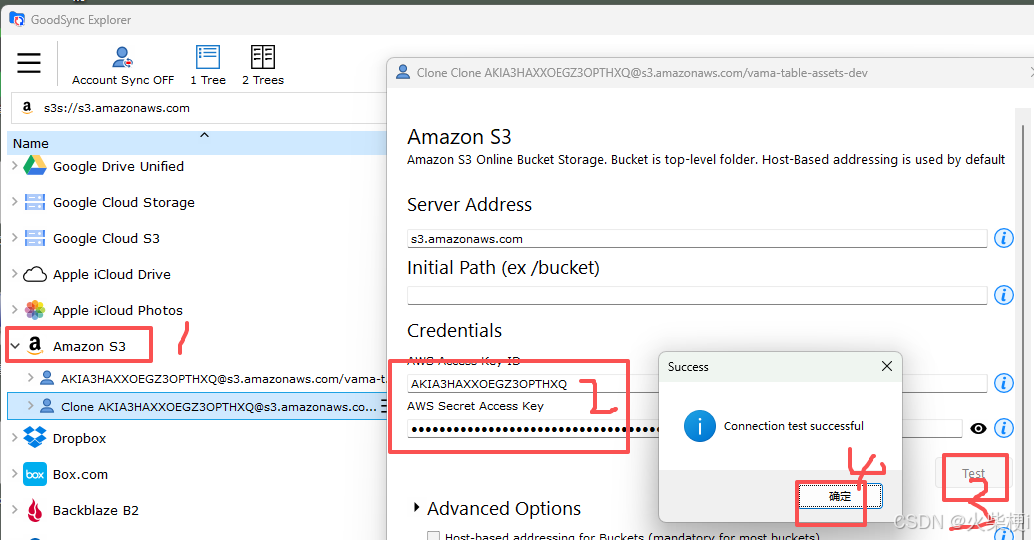Toggle Account Sync OFF button
Screen dimensions: 1034x540
123,65
